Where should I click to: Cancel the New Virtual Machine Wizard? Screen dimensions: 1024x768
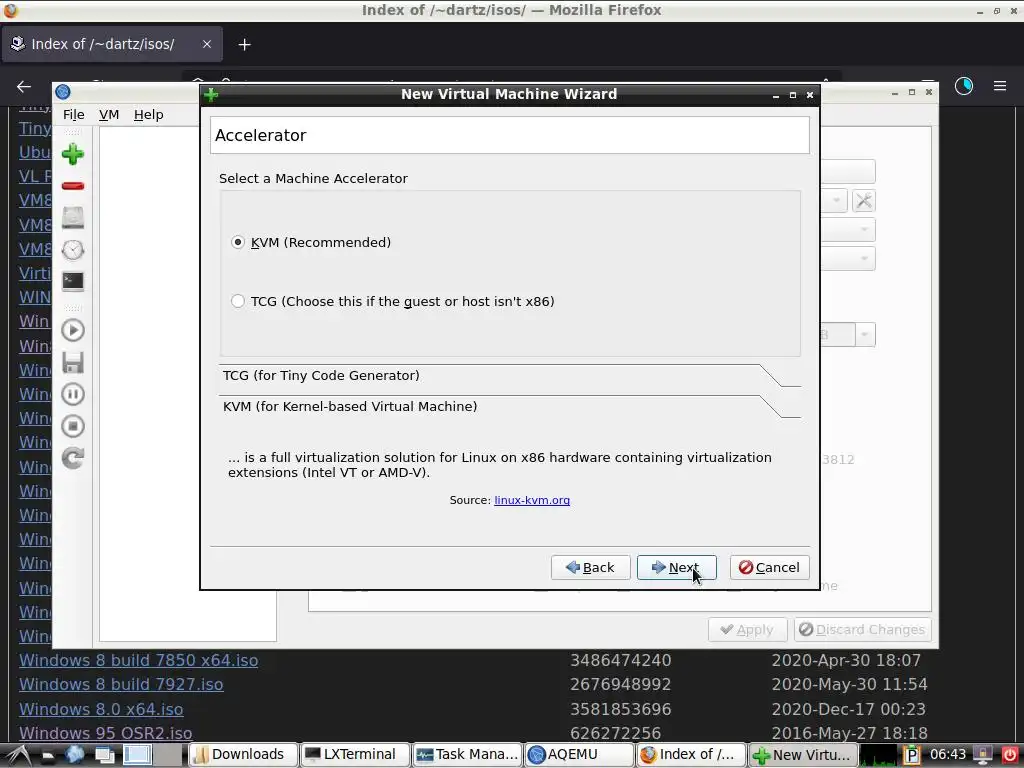point(769,568)
